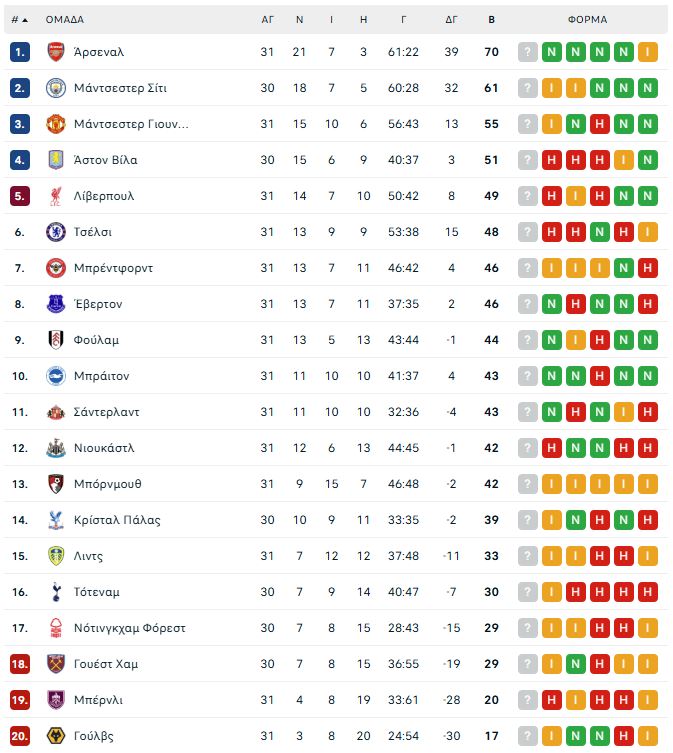This screenshot has height=753, width=673.
Task: Click Arsenal's orange draw form badge
Action: click(x=648, y=52)
